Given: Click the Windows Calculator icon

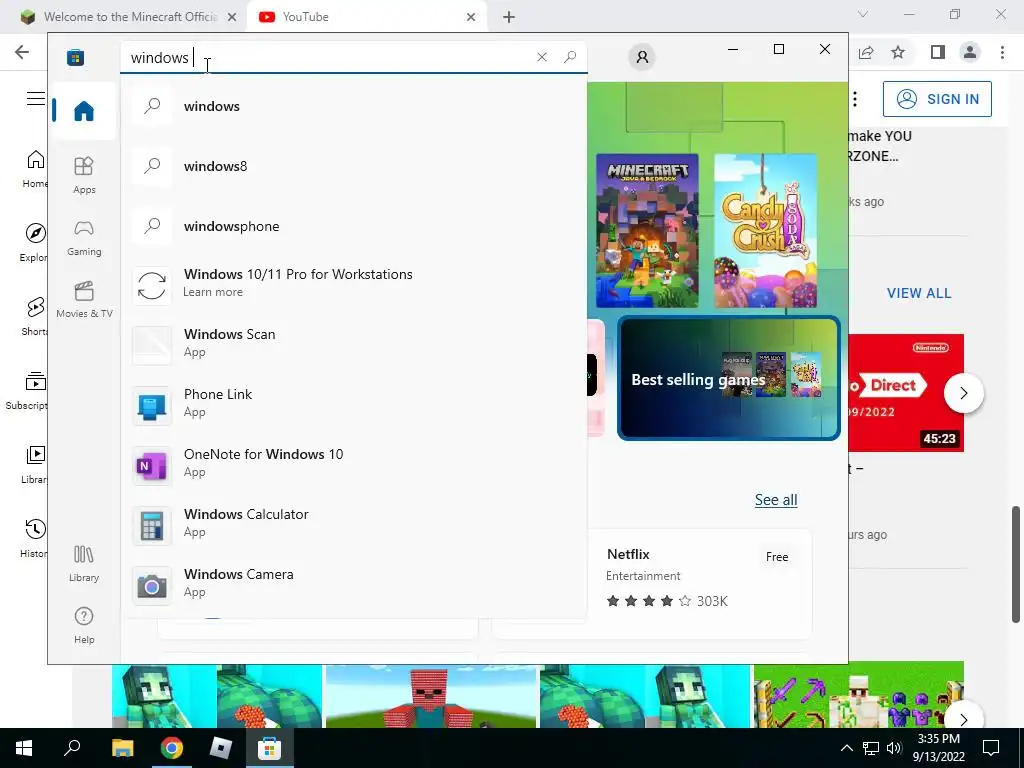Looking at the screenshot, I should (152, 526).
